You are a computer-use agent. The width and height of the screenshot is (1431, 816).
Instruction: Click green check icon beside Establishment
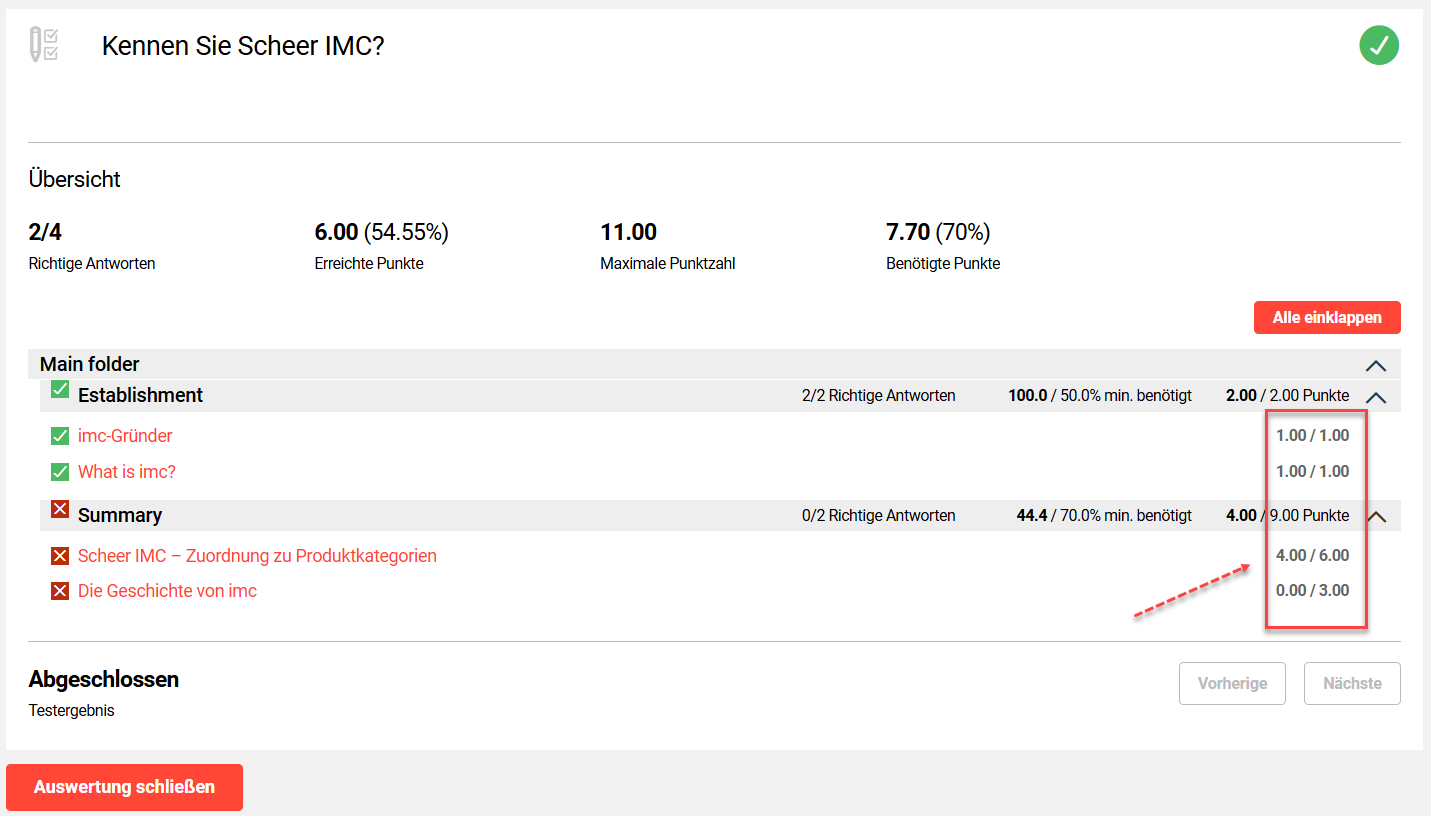pos(60,390)
